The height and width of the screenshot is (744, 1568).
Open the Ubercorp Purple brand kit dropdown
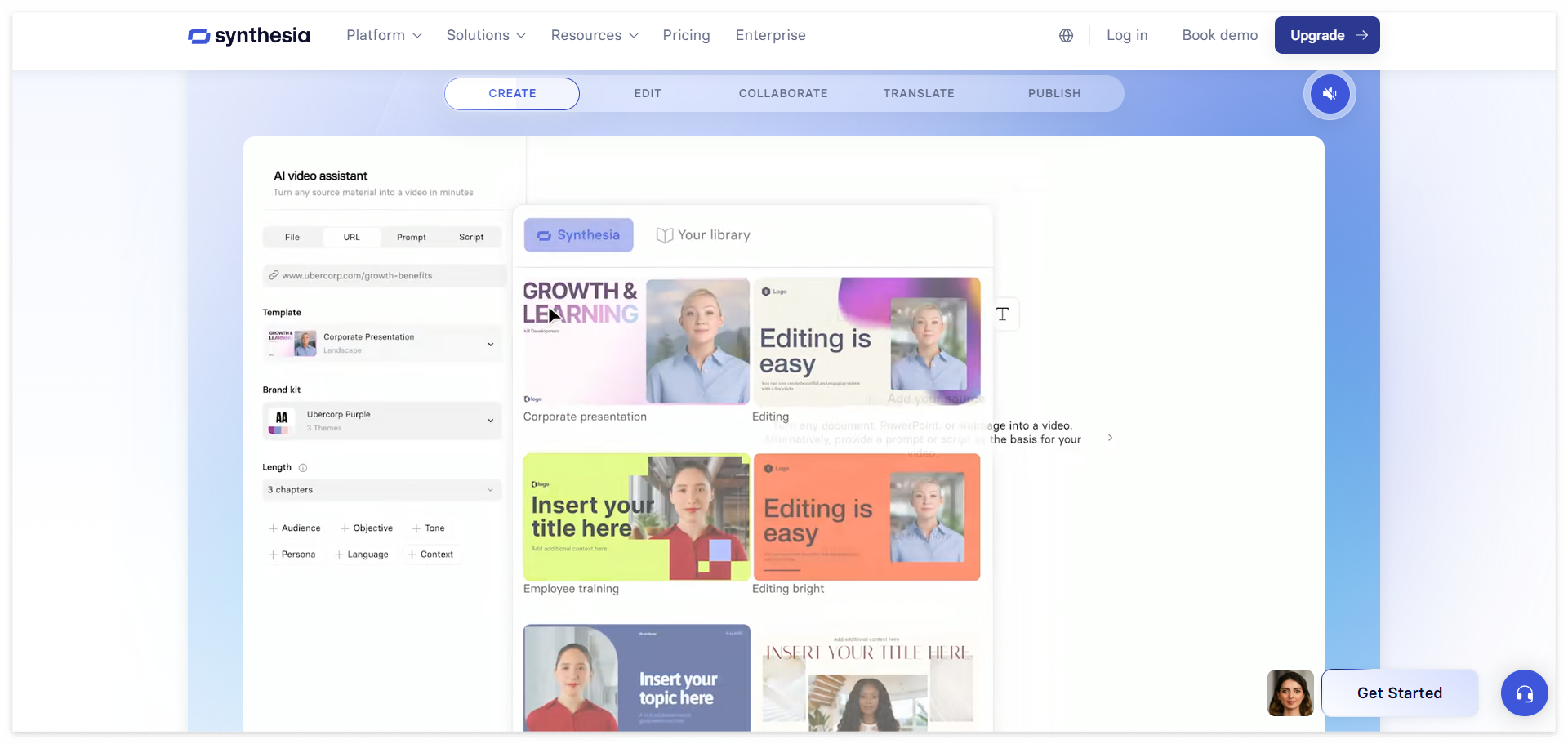tap(382, 421)
